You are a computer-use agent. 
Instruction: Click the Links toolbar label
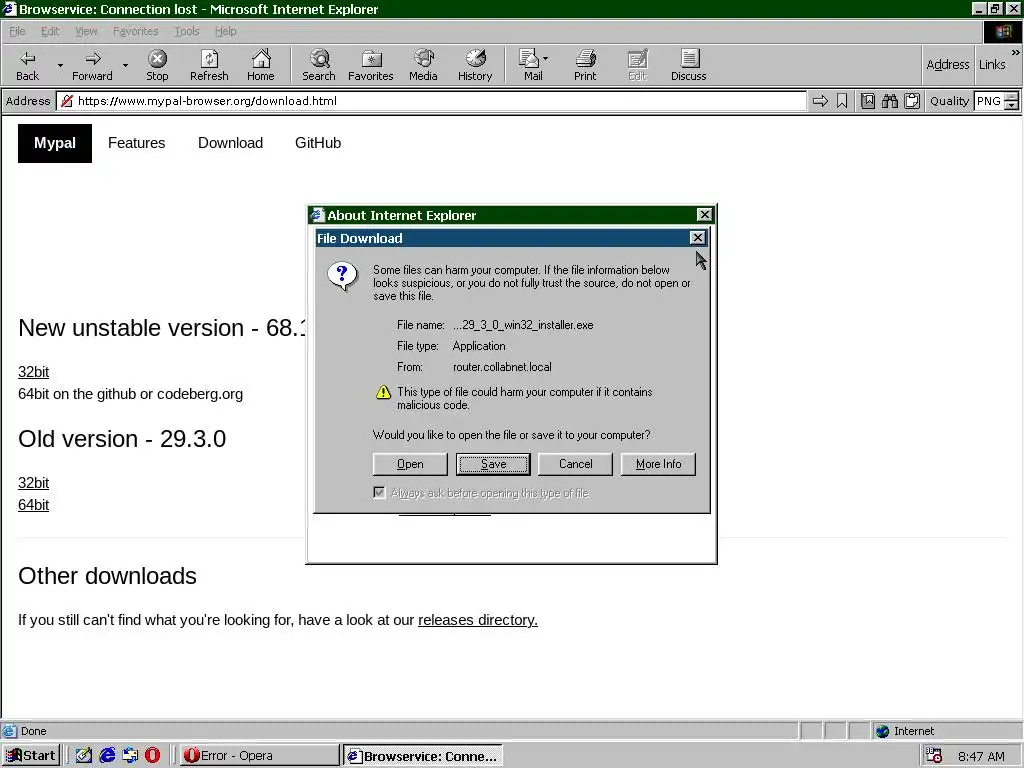[x=991, y=64]
